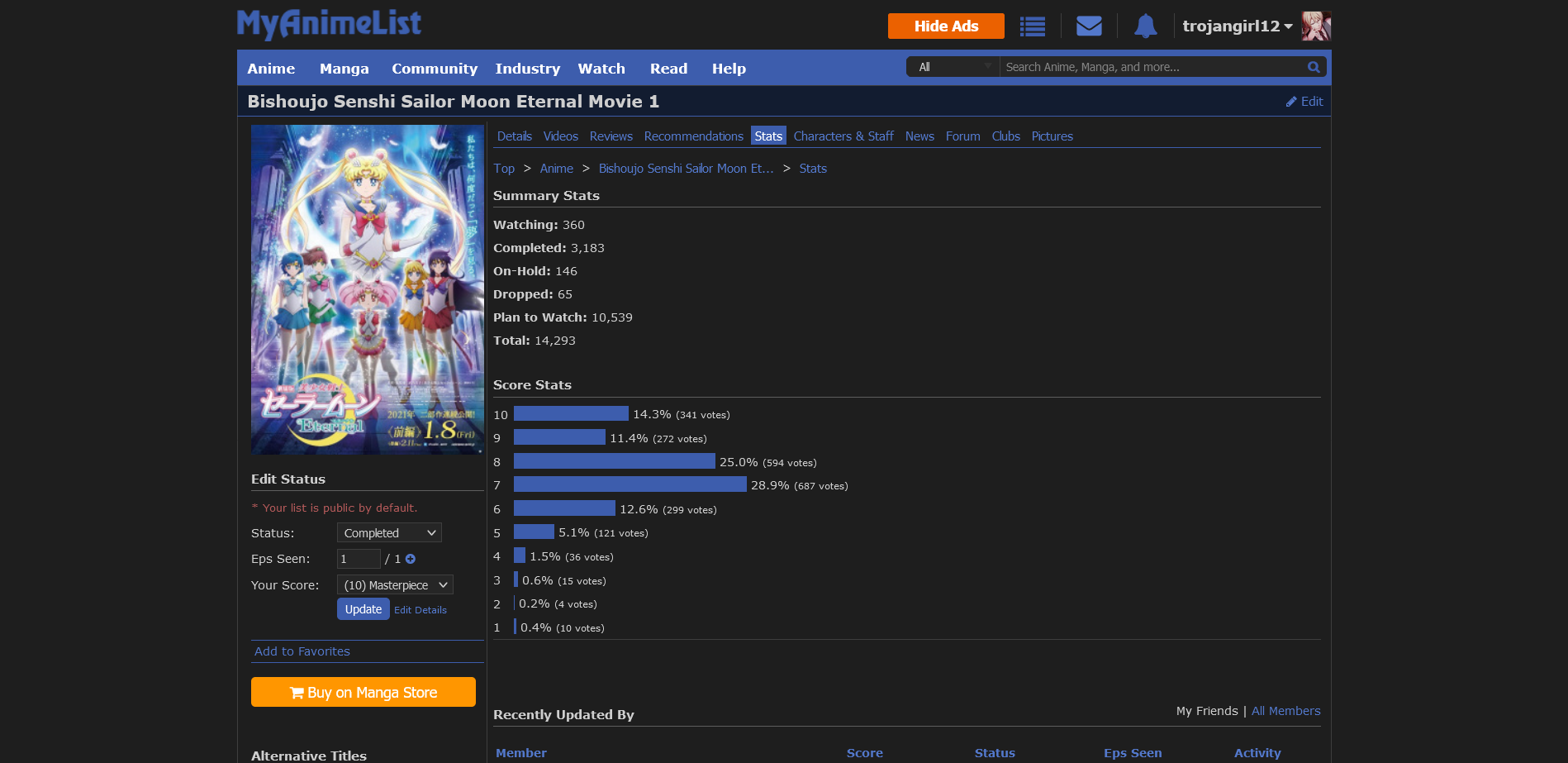Select the Stats tab
Viewport: 1568px width, 763px height.
768,136
